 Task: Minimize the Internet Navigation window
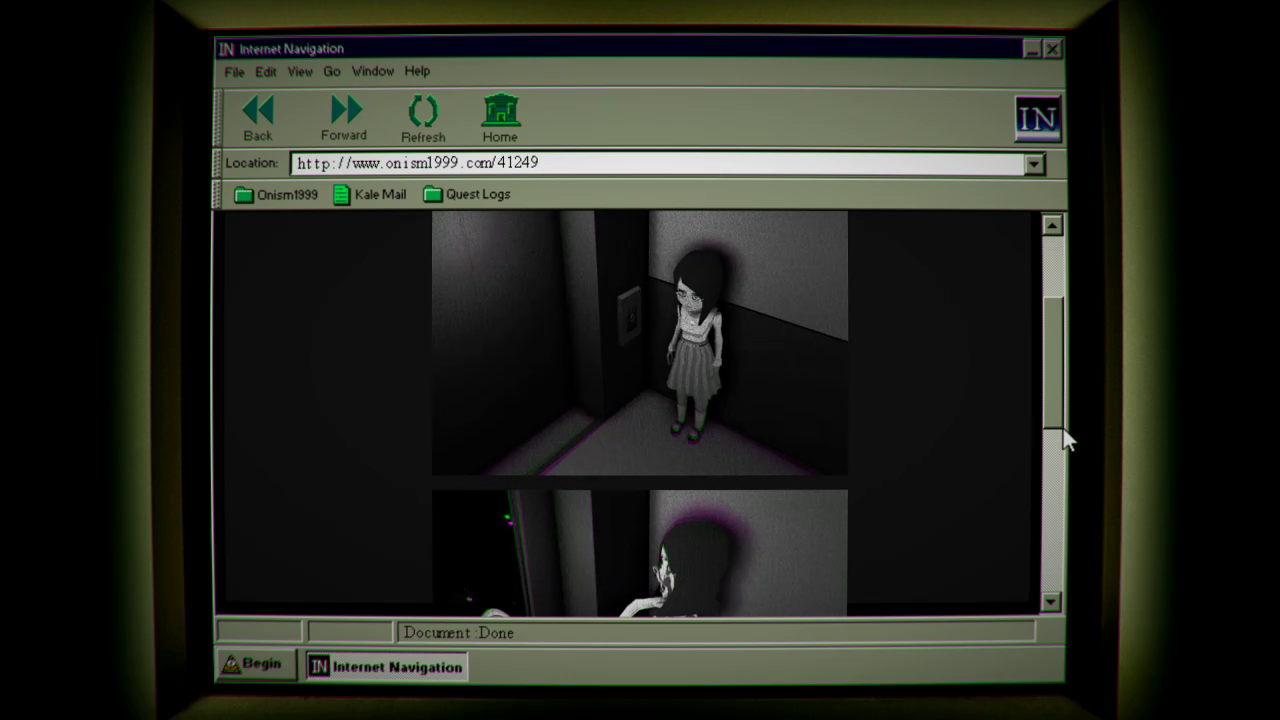click(x=1032, y=49)
